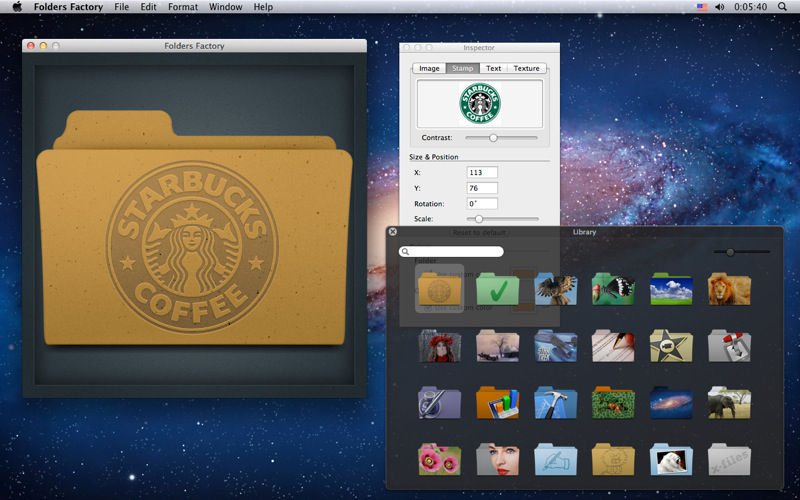The image size is (800, 500).
Task: Click the volume icon in menu bar
Action: 719,7
